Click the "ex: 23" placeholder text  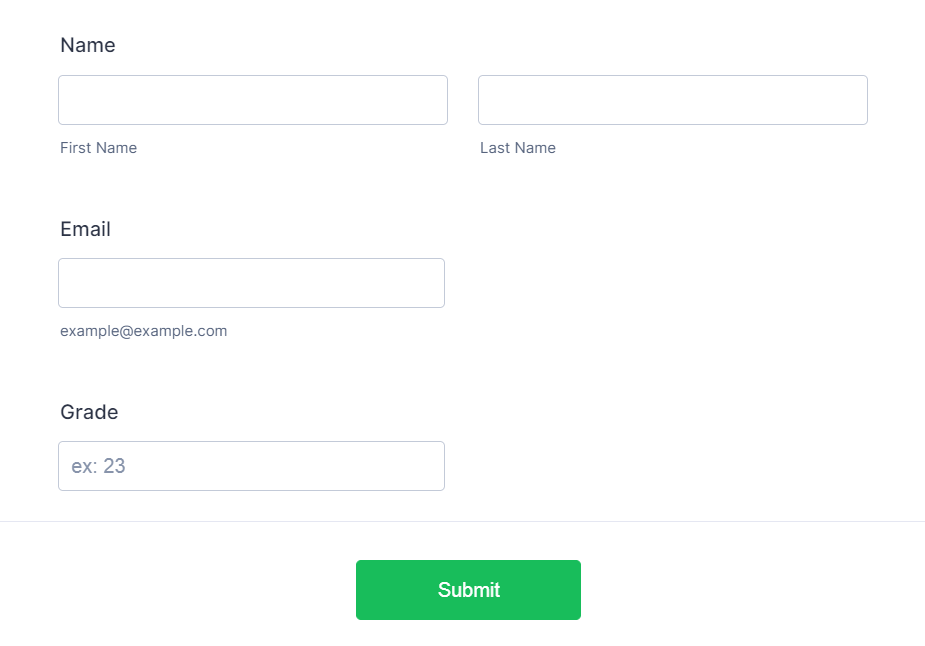98,466
